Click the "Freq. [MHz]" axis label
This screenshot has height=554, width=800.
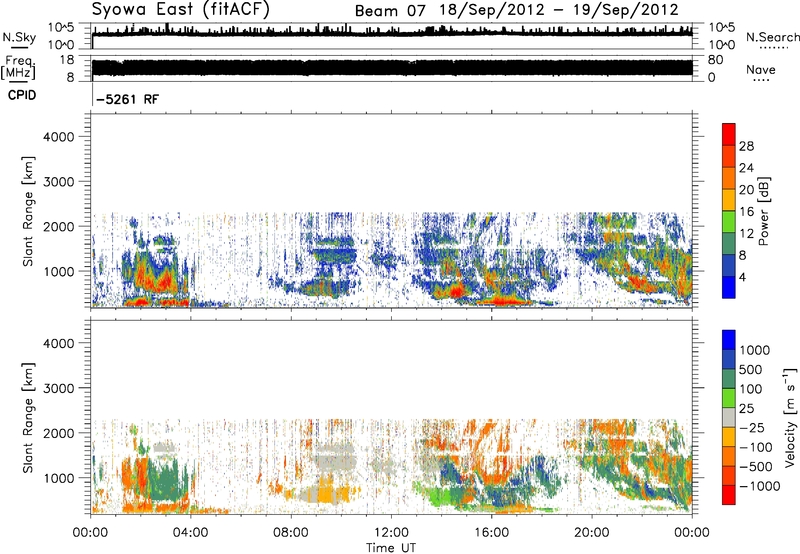(x=19, y=67)
